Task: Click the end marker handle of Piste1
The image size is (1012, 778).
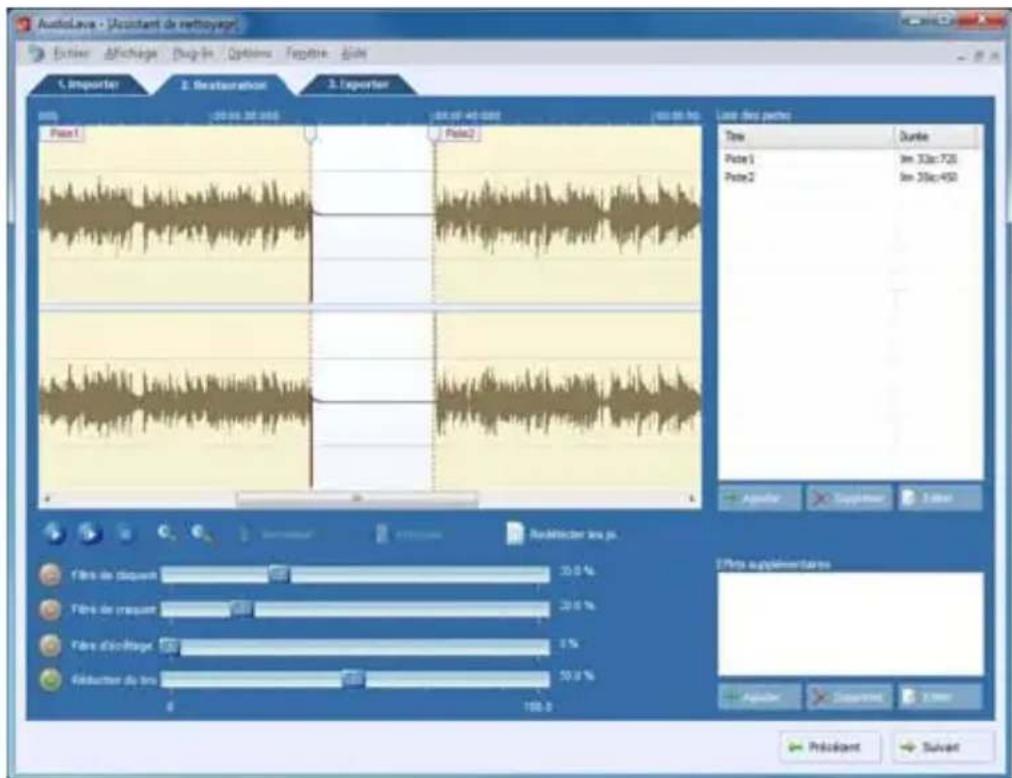Action: [x=311, y=133]
